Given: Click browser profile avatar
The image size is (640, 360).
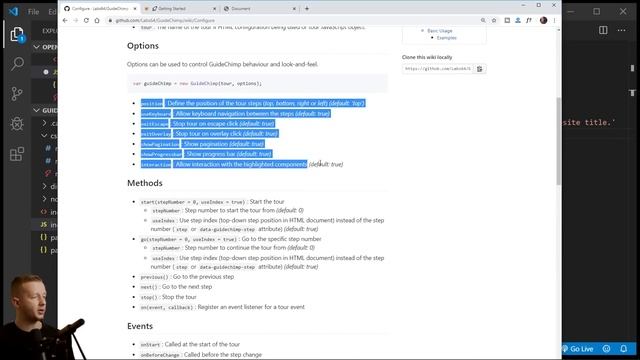Looking at the screenshot, I should coord(543,20).
